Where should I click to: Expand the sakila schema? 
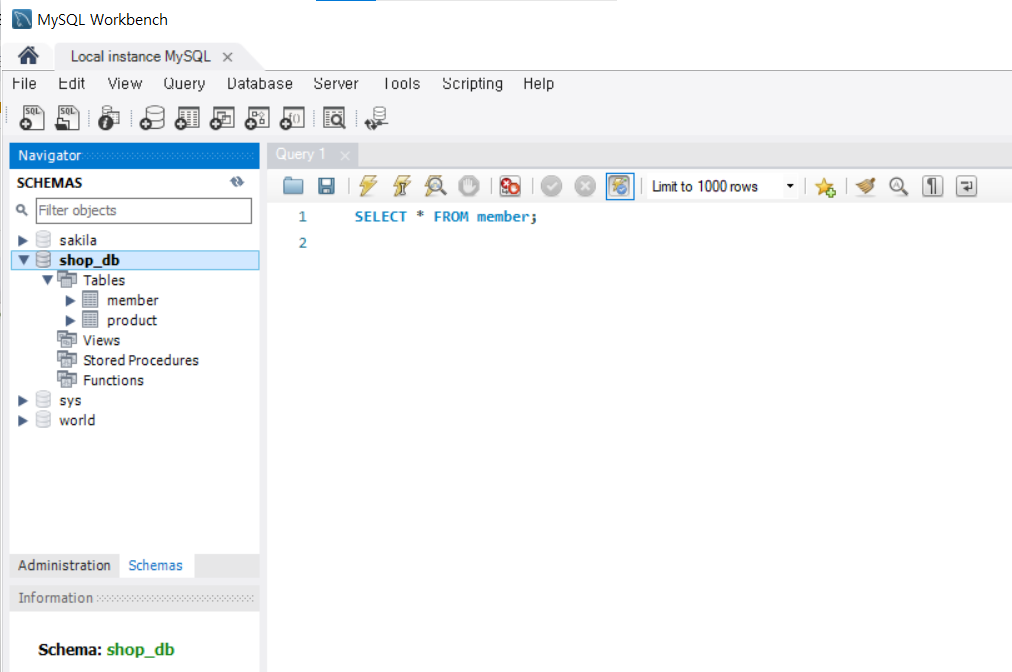(23, 240)
